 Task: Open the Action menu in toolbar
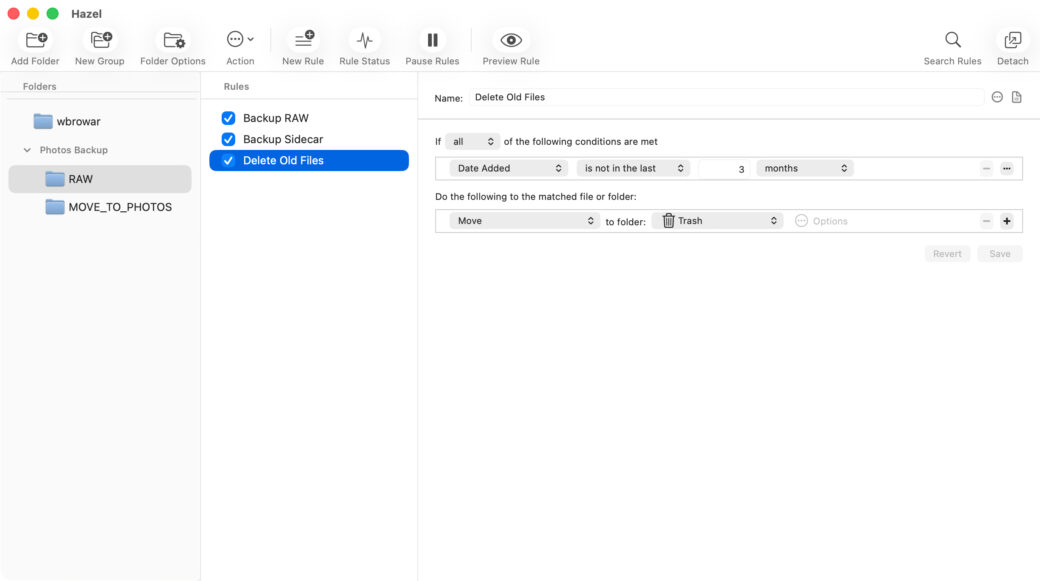(239, 40)
